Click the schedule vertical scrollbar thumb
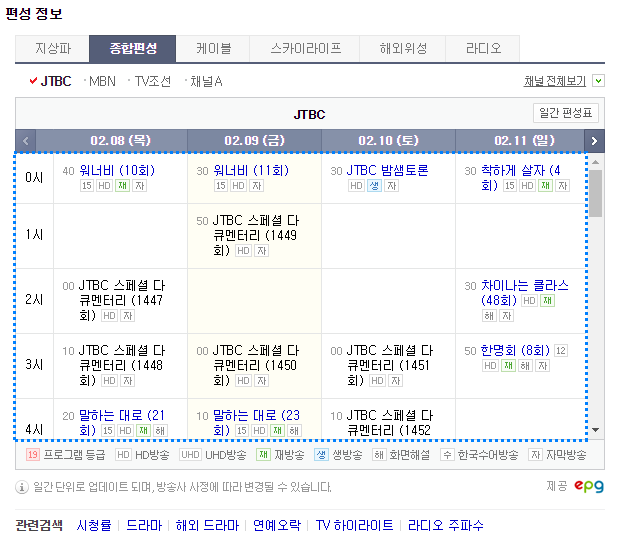The image size is (628, 554). point(596,193)
